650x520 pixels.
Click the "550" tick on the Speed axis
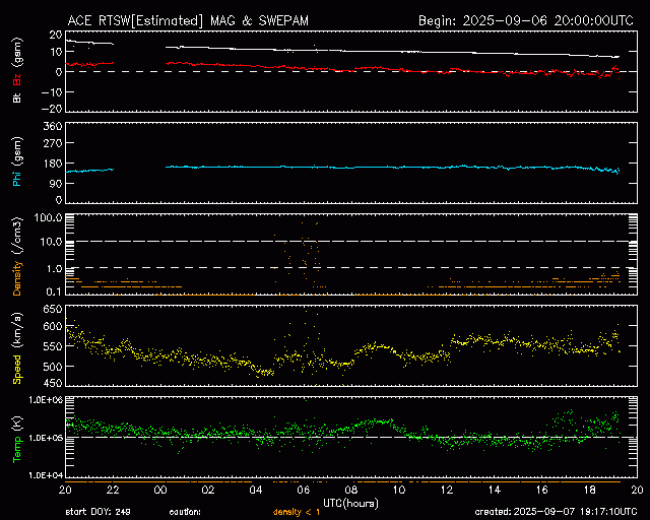pos(53,347)
